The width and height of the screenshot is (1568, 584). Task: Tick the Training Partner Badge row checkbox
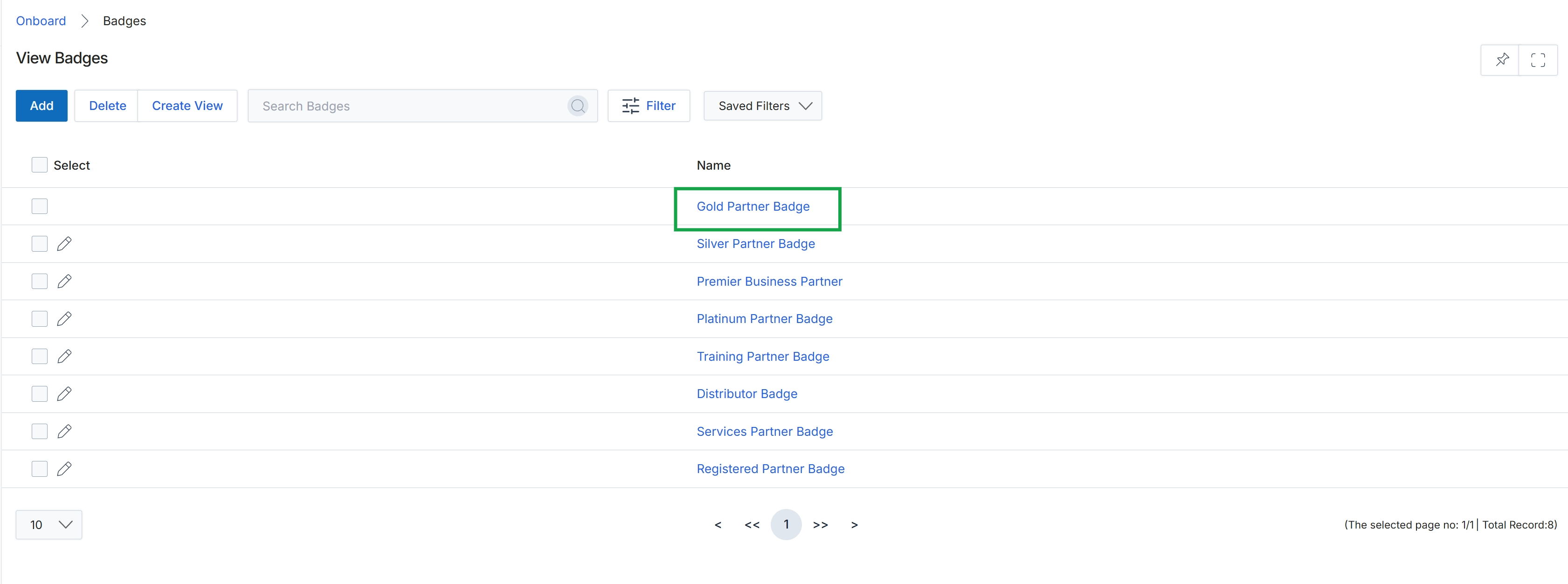pos(40,357)
